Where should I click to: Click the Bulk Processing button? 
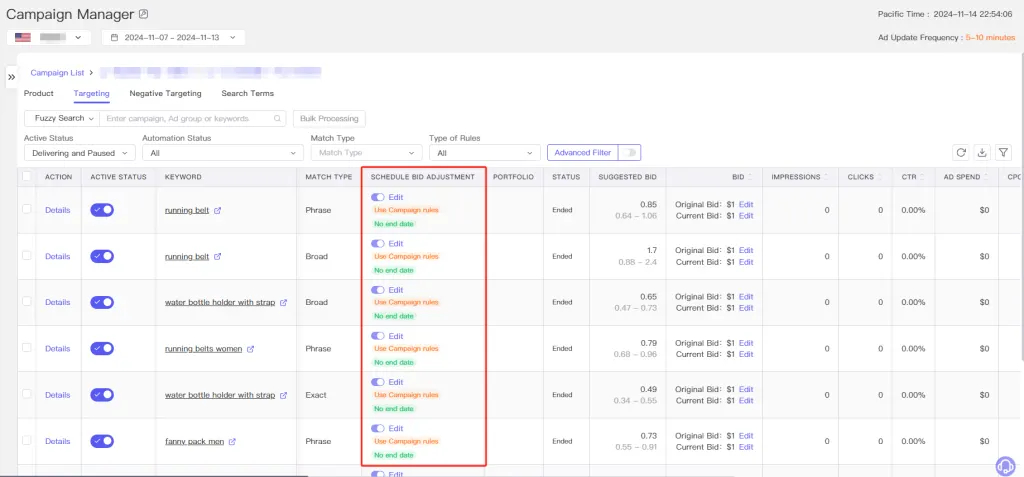[329, 118]
